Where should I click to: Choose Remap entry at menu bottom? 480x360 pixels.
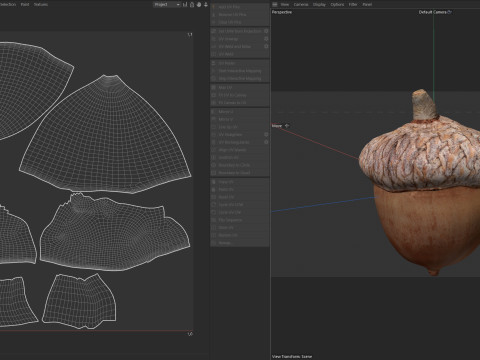240,243
